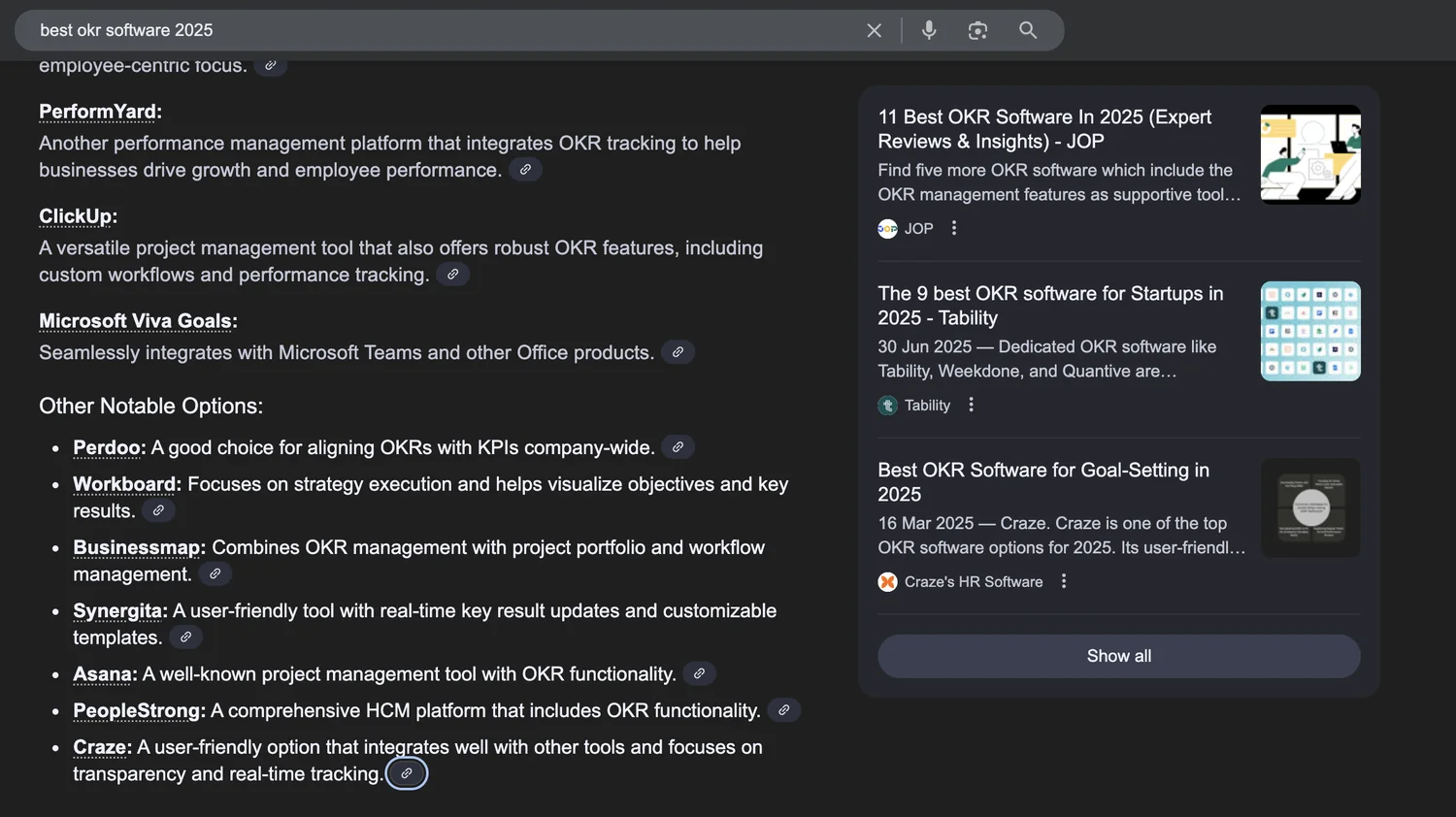
Task: Open source link icon after Craze description
Action: 407,773
